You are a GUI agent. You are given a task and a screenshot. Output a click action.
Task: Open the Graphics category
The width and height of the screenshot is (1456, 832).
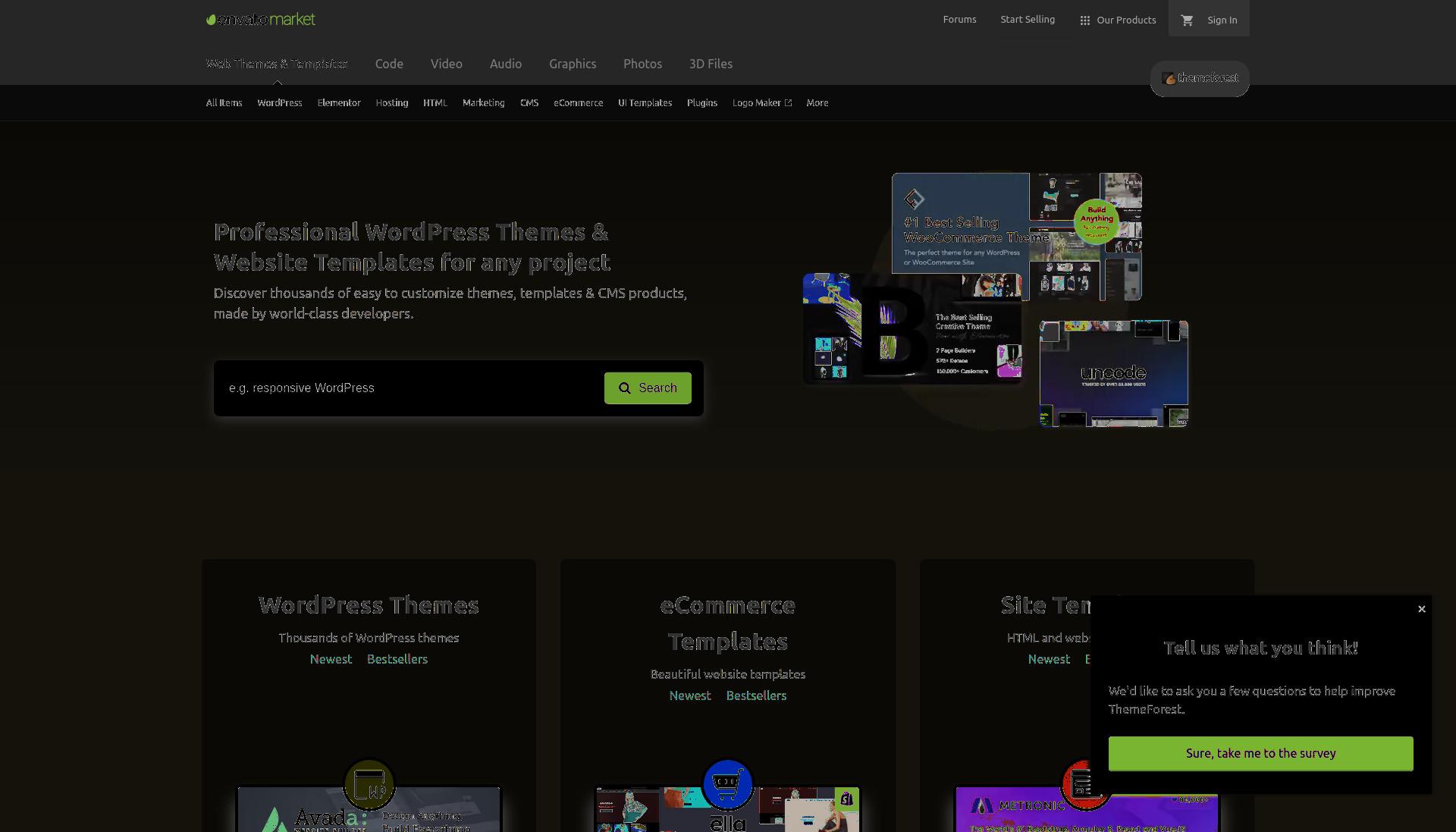tap(573, 64)
